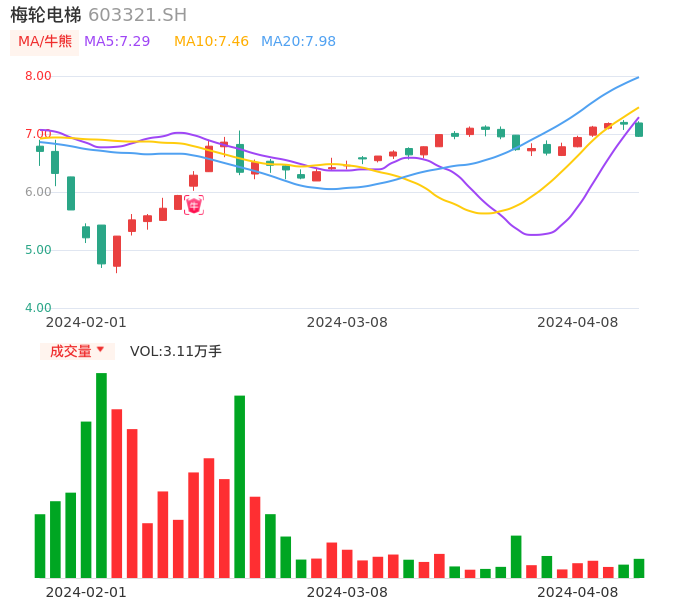Image resolution: width=686 pixels, height=606 pixels.
Task: Select the MA/牛熊 indicator tab
Action: point(45,41)
